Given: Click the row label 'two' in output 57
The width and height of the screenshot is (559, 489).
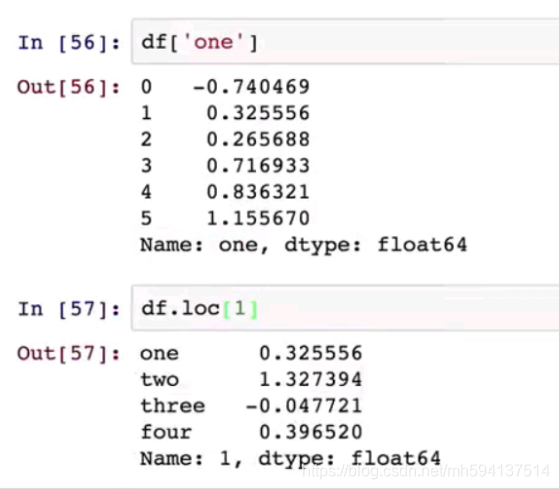Looking at the screenshot, I should point(159,379).
